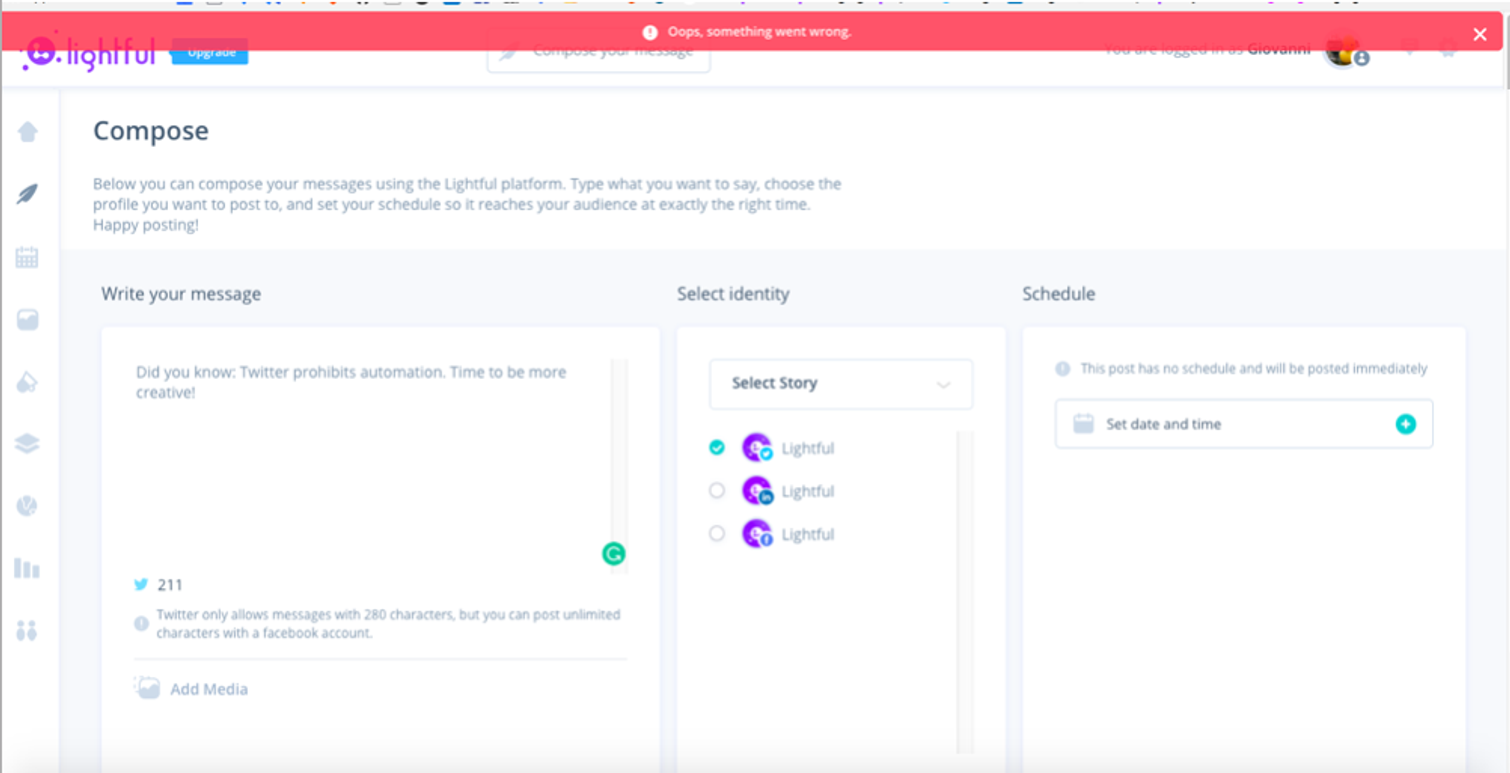Open the Home icon in sidebar
Image resolution: width=1510 pixels, height=773 pixels.
(x=28, y=131)
